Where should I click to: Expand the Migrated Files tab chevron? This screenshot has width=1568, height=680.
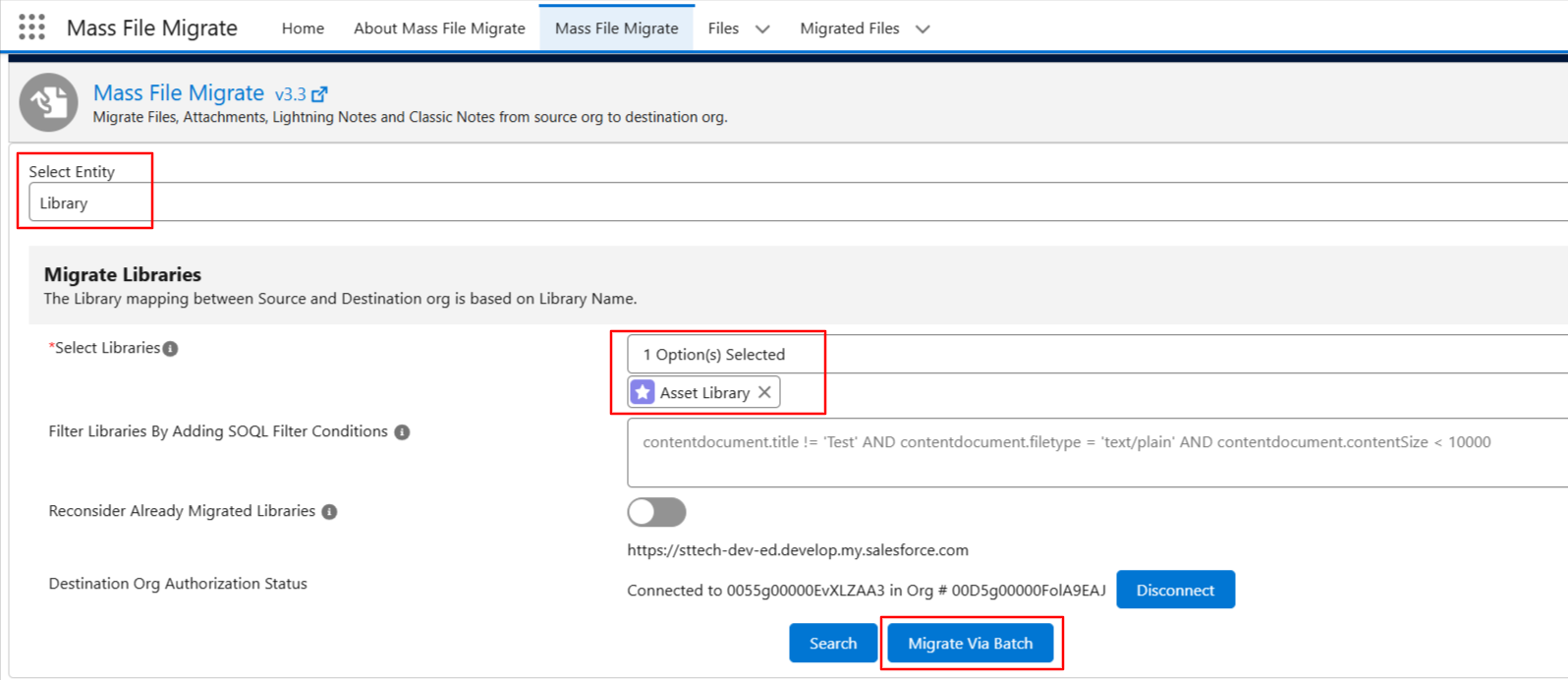923,29
